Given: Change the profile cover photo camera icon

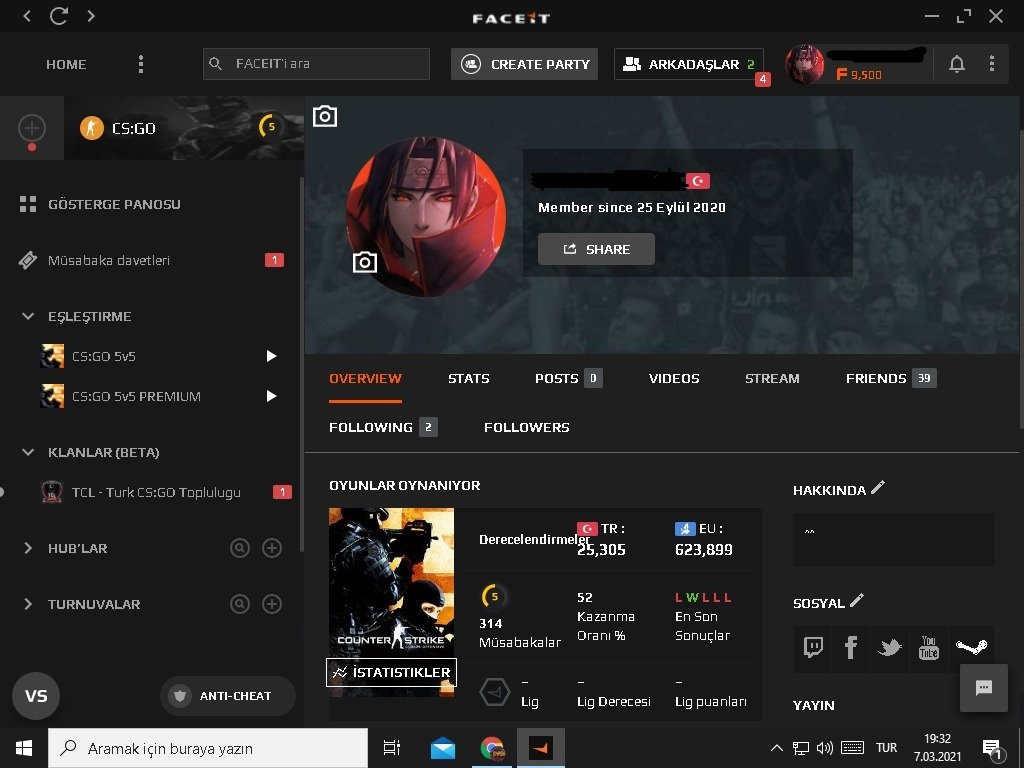Looking at the screenshot, I should [325, 116].
